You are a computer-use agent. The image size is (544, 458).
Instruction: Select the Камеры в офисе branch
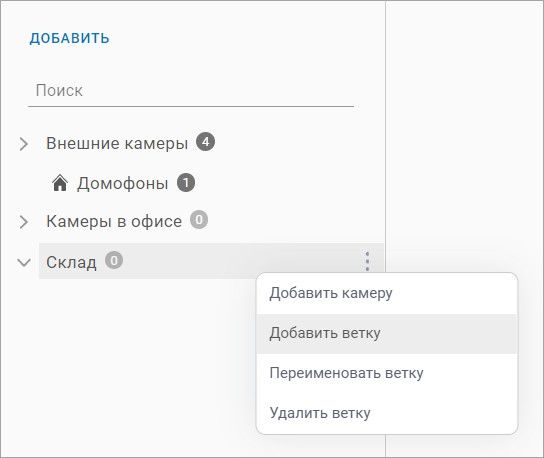(x=114, y=221)
